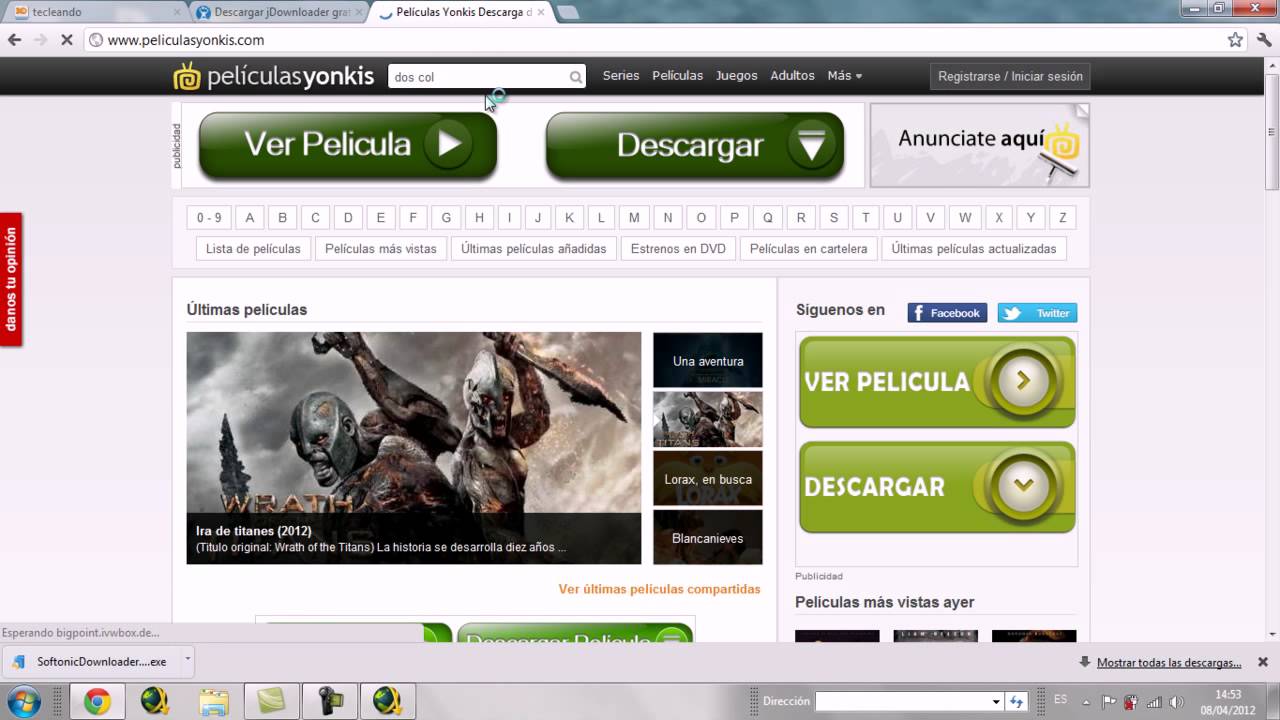1280x720 pixels.
Task: Click the ES language indicator
Action: (x=1060, y=700)
